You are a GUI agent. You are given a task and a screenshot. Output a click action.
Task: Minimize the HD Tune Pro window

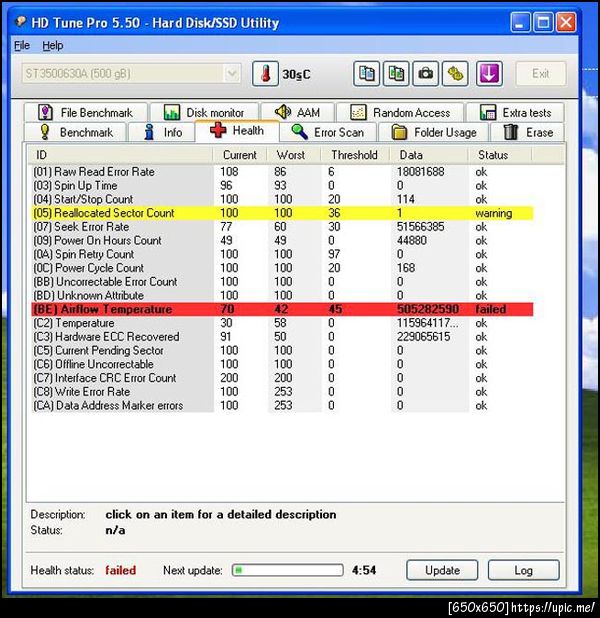coord(520,22)
